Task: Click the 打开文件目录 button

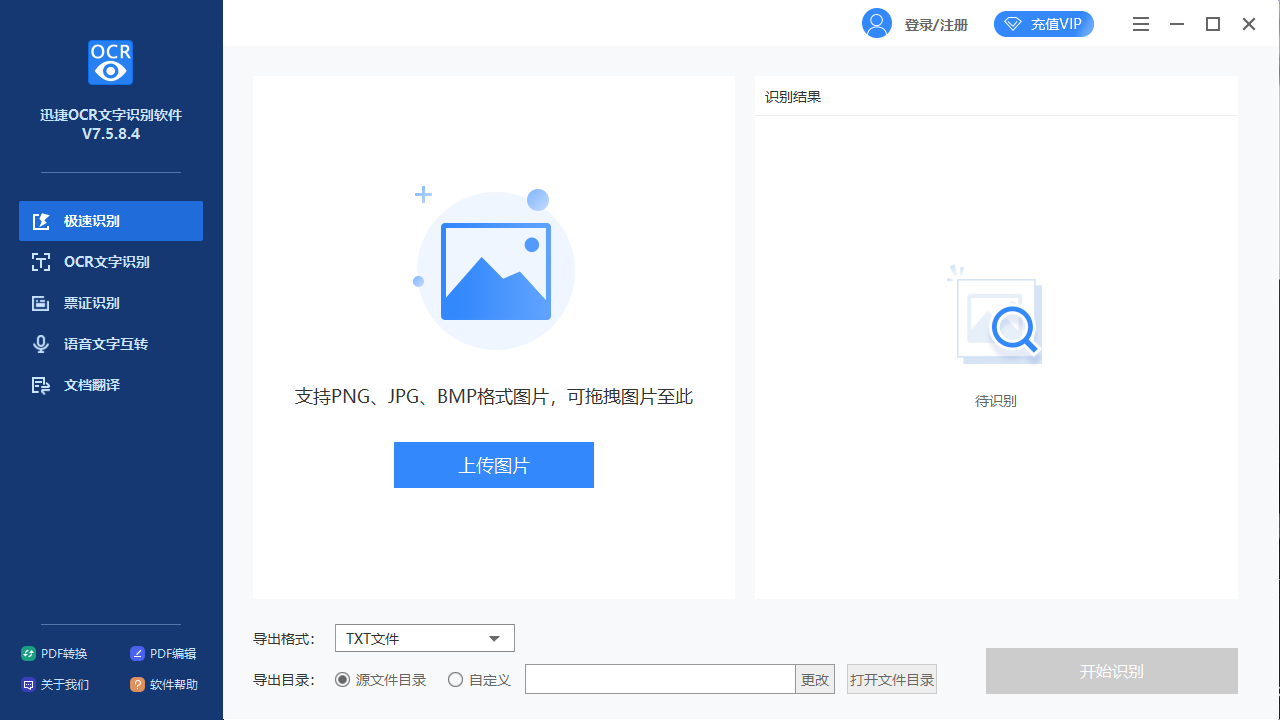Action: pyautogui.click(x=890, y=678)
